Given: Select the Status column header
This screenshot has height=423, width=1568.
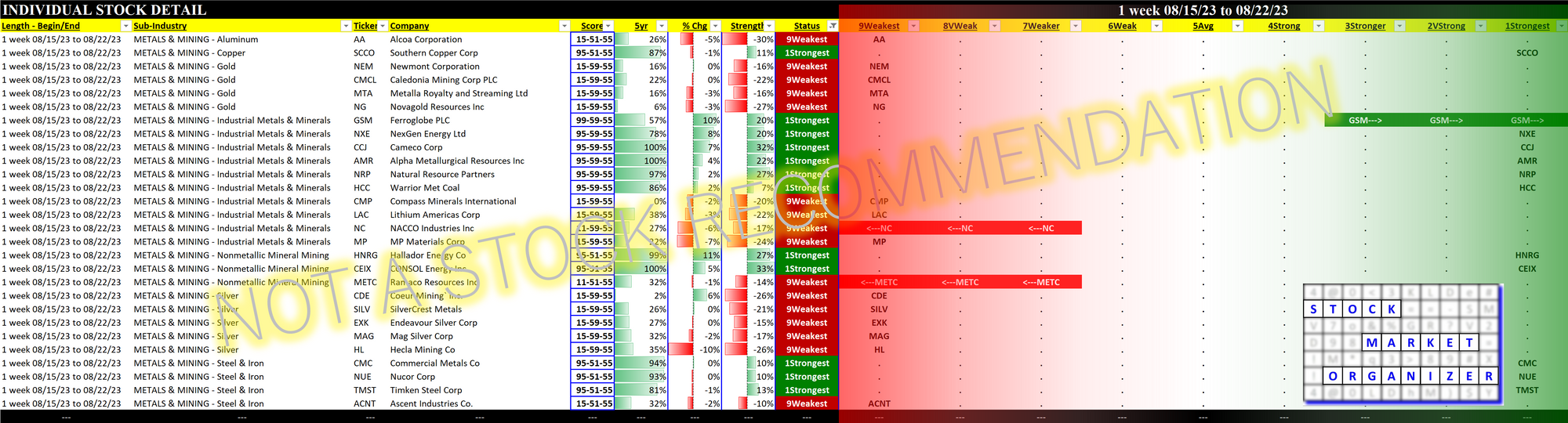Looking at the screenshot, I should [807, 26].
